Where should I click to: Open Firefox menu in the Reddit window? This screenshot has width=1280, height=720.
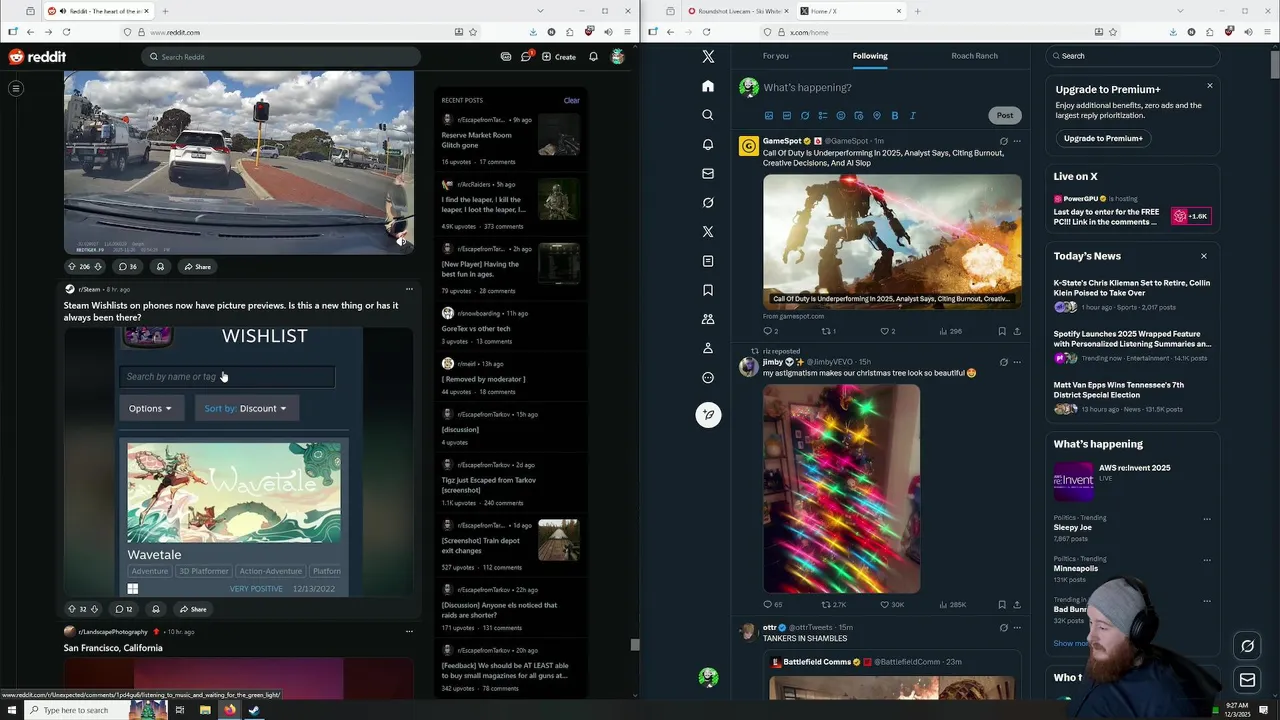coord(627,32)
